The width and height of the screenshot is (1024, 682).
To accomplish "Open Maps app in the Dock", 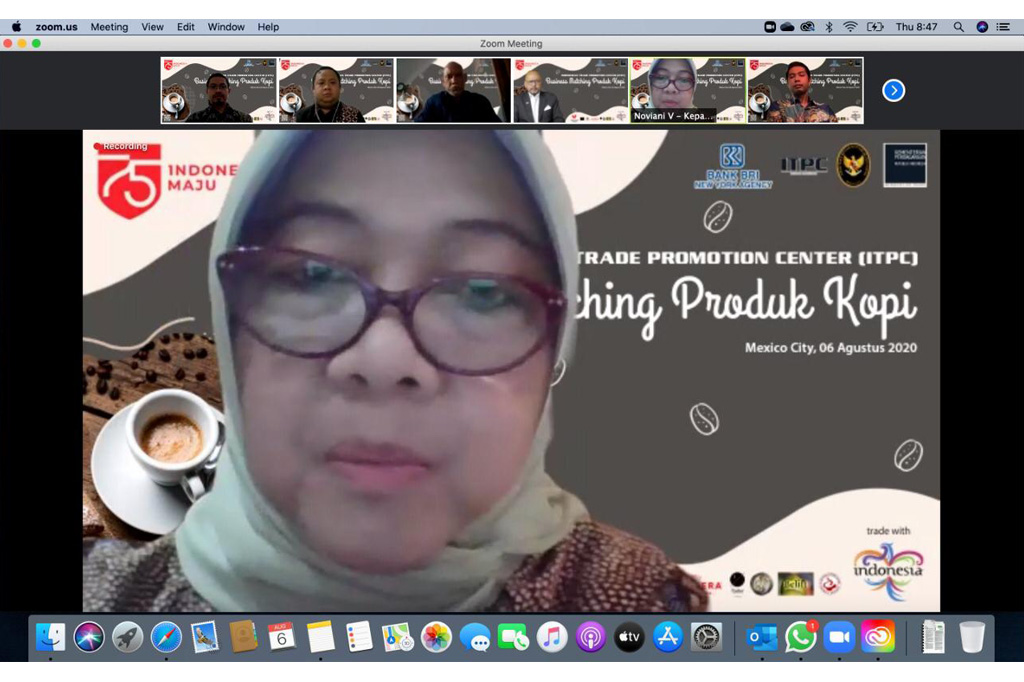I will click(x=398, y=637).
